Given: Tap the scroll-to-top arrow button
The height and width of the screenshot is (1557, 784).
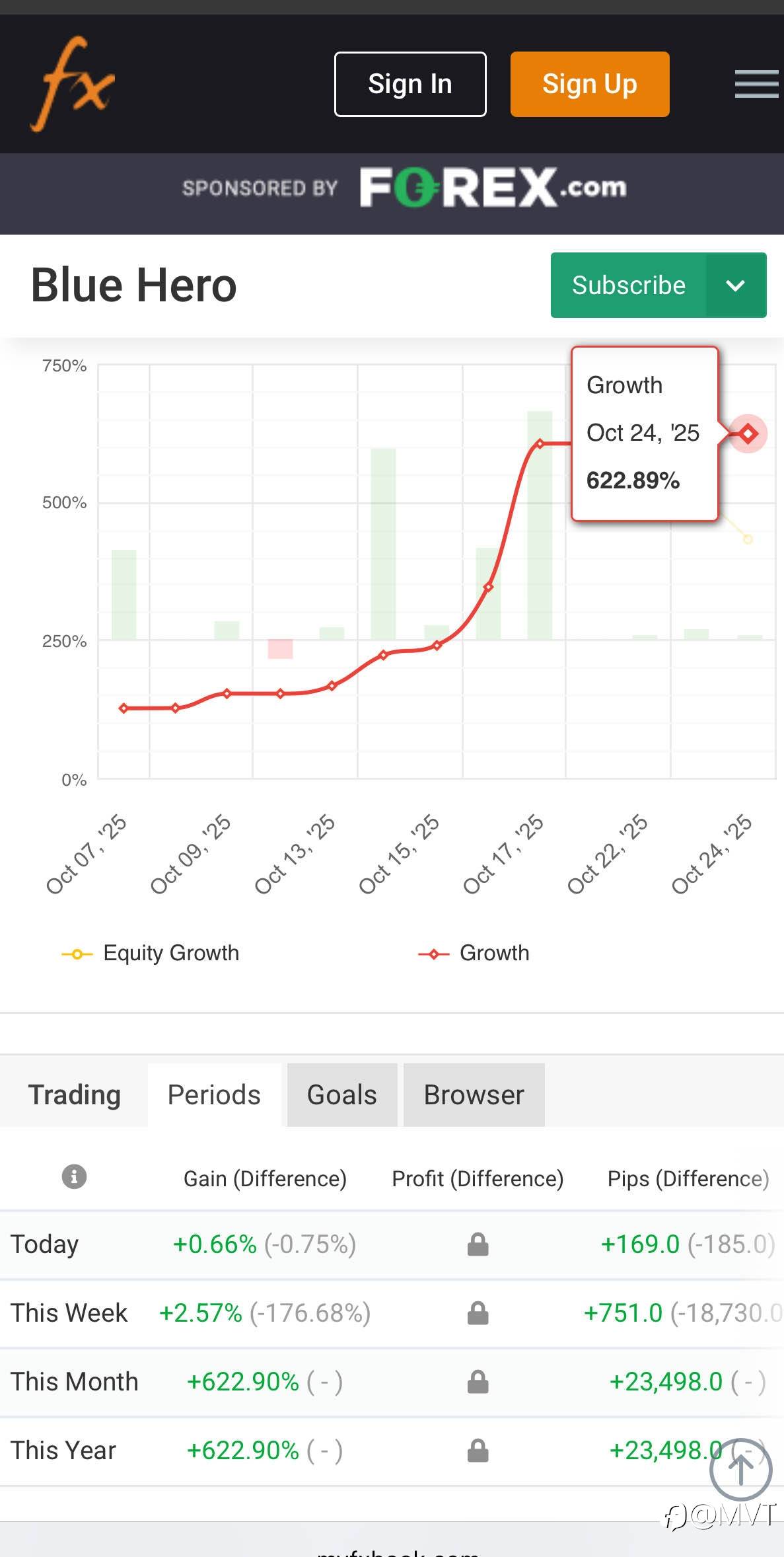Looking at the screenshot, I should coord(740,1470).
